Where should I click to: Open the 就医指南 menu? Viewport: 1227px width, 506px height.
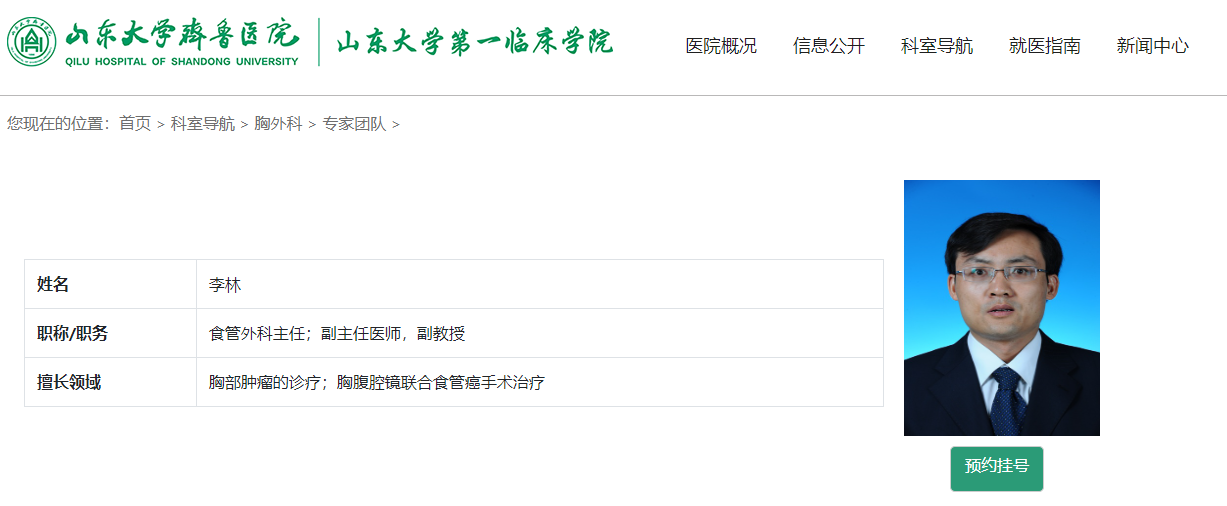pyautogui.click(x=1044, y=46)
